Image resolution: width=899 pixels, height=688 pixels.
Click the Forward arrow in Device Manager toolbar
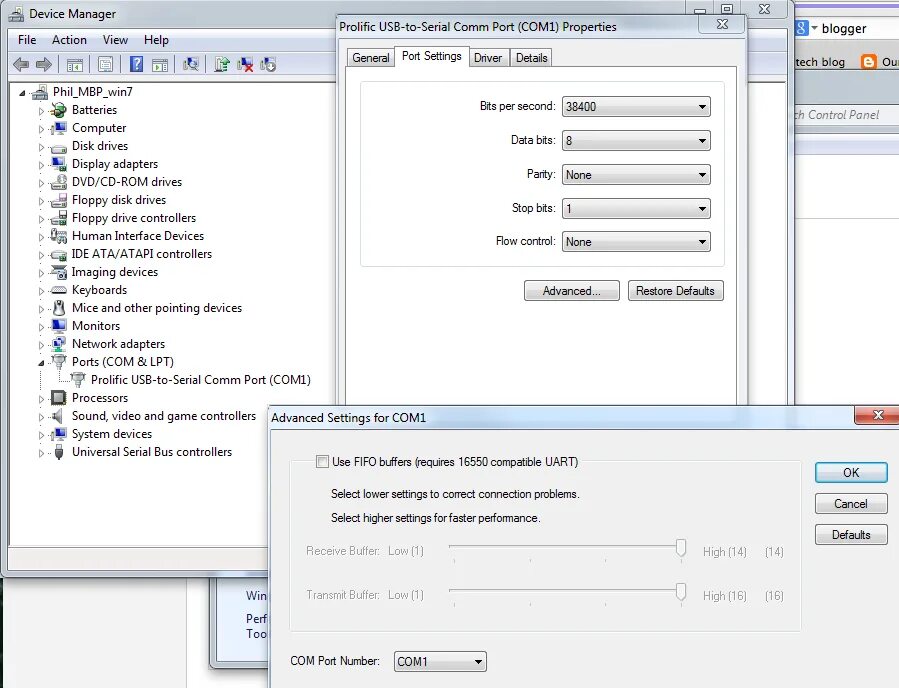tap(44, 64)
